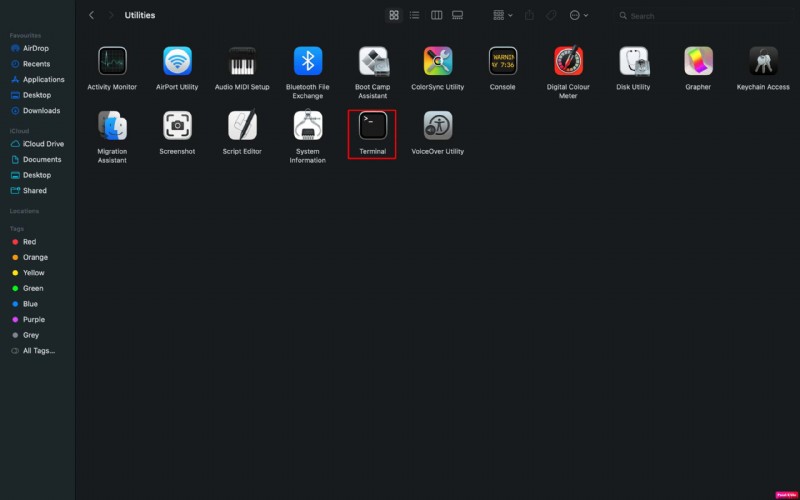Screen dimensions: 800x500
Task: Click the Edit Tags toolbar button
Action: coord(551,15)
